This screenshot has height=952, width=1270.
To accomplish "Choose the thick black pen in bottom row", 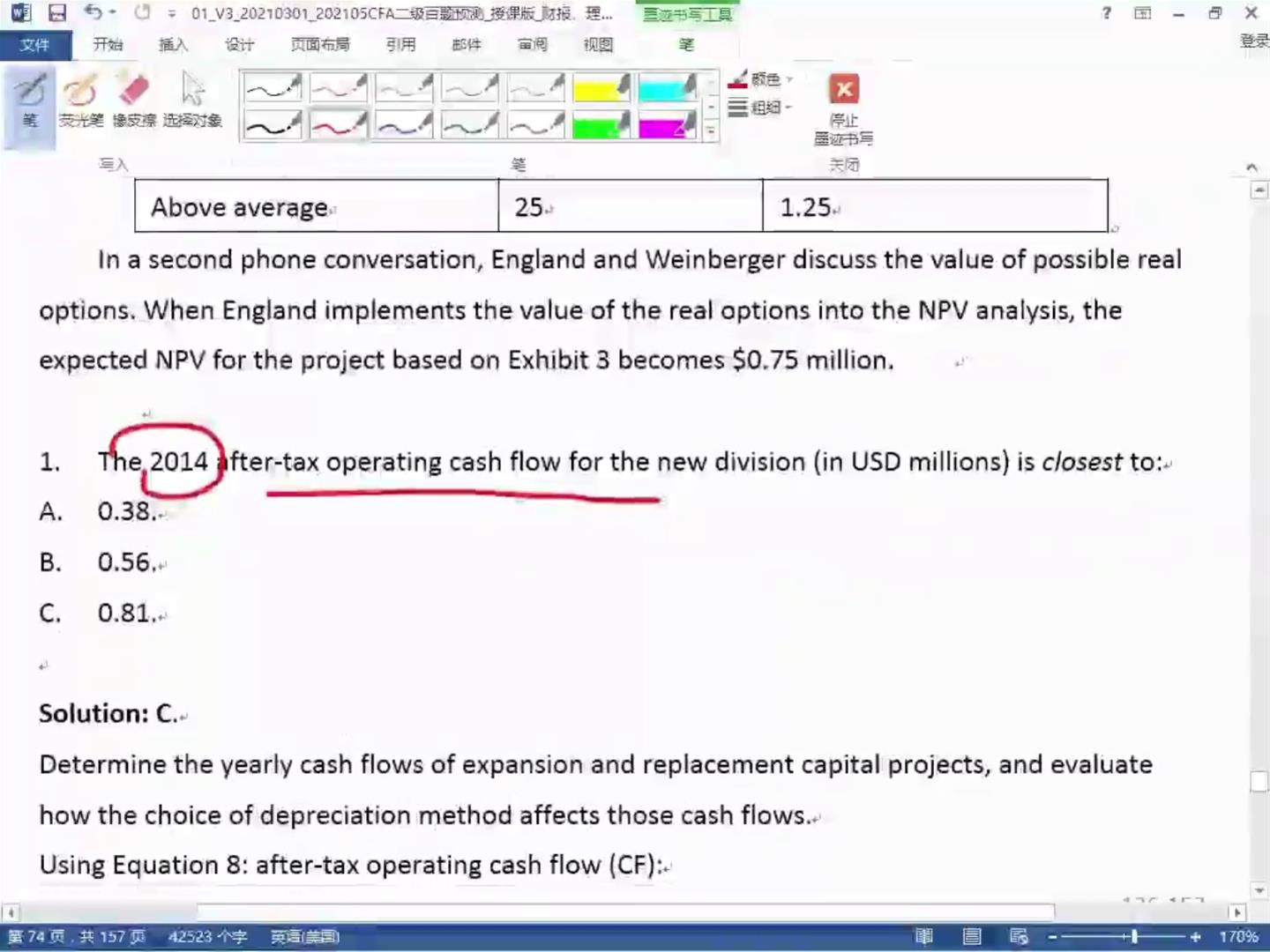I will pyautogui.click(x=273, y=124).
